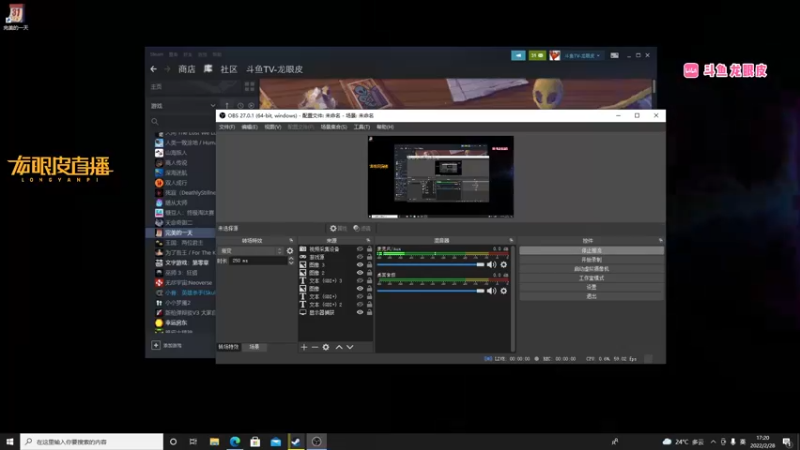Open the transition type dropdown

coord(251,251)
